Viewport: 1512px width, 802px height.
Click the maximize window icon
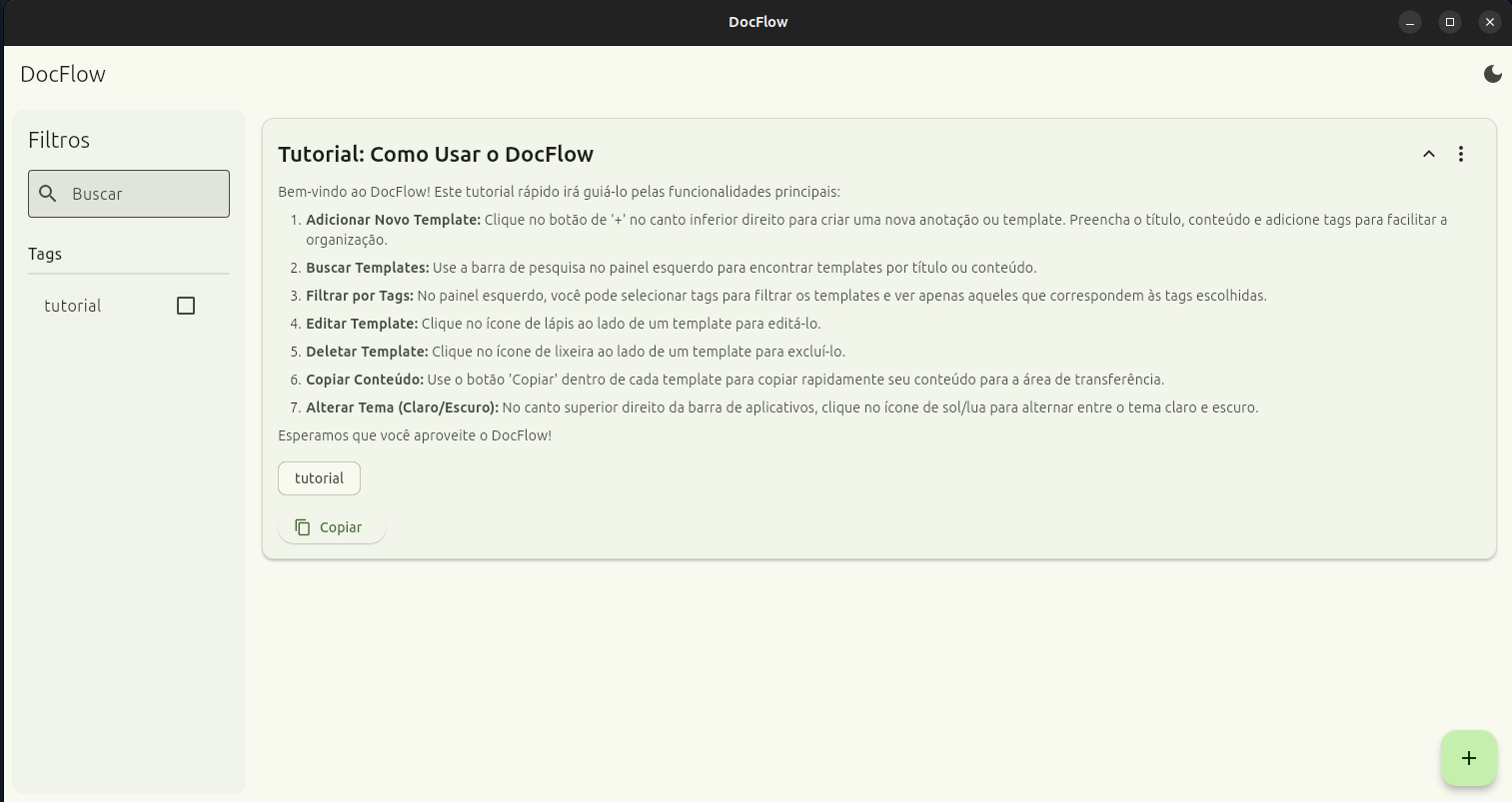click(x=1450, y=21)
